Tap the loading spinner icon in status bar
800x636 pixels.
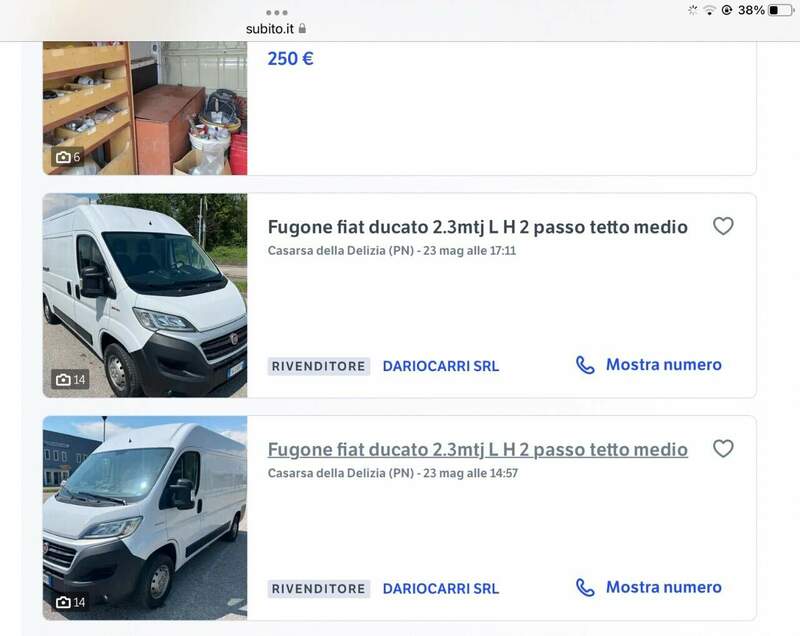[x=692, y=10]
